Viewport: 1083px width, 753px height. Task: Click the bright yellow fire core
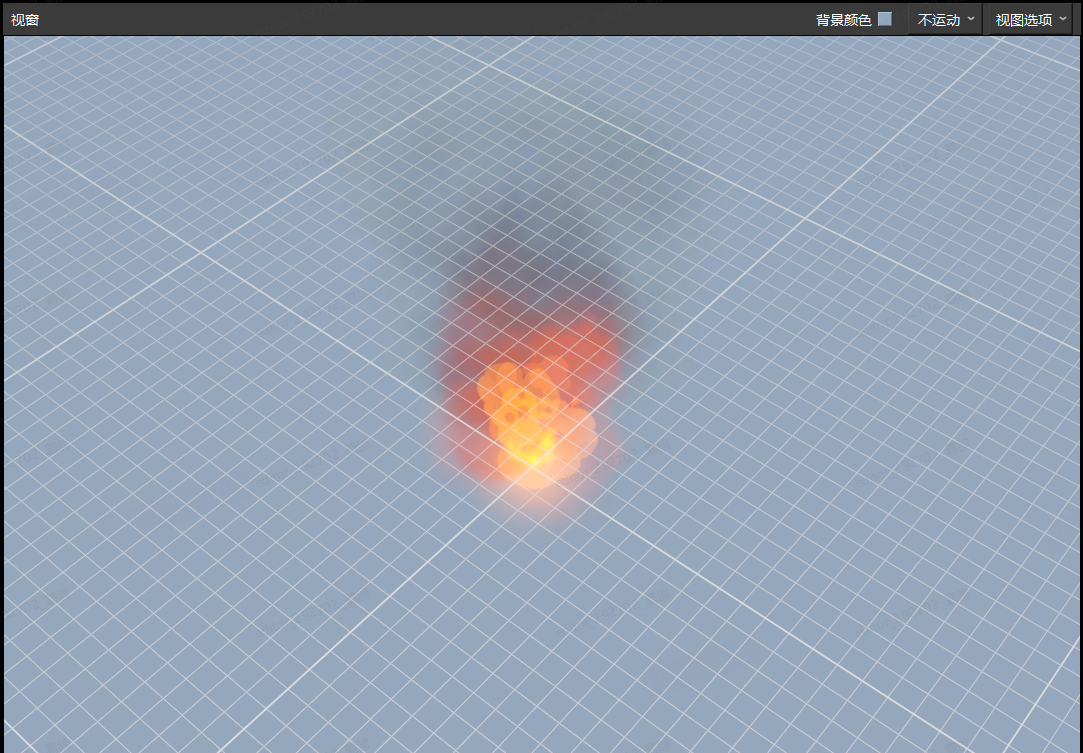pyautogui.click(x=535, y=450)
